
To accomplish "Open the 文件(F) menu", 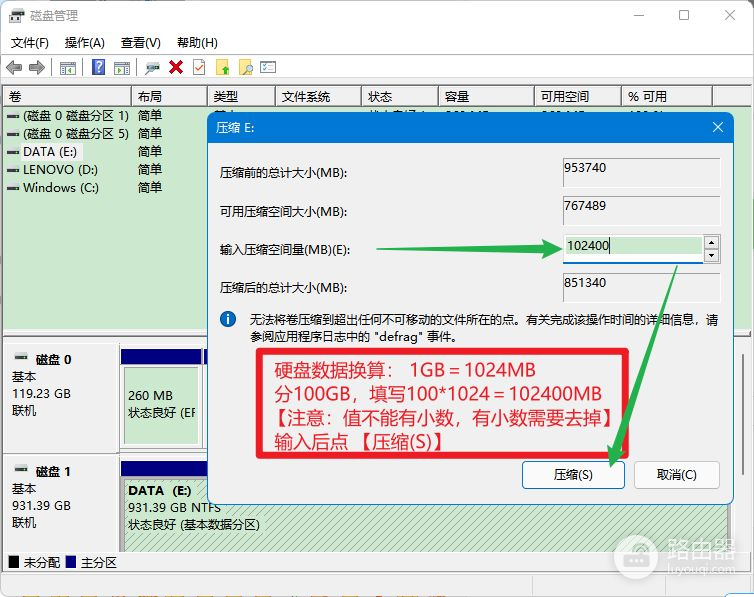I will click(30, 43).
